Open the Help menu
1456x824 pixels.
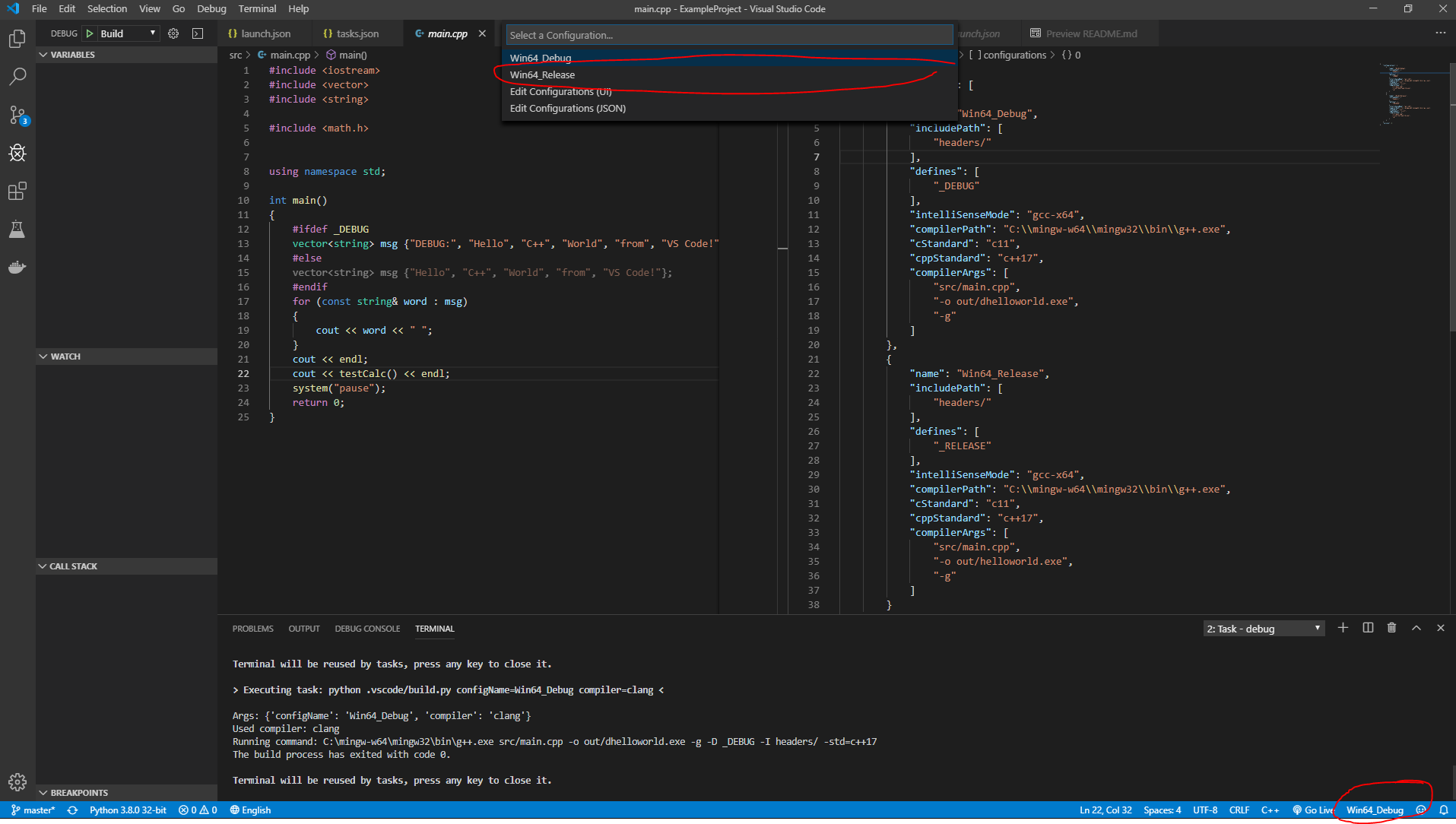pyautogui.click(x=298, y=9)
